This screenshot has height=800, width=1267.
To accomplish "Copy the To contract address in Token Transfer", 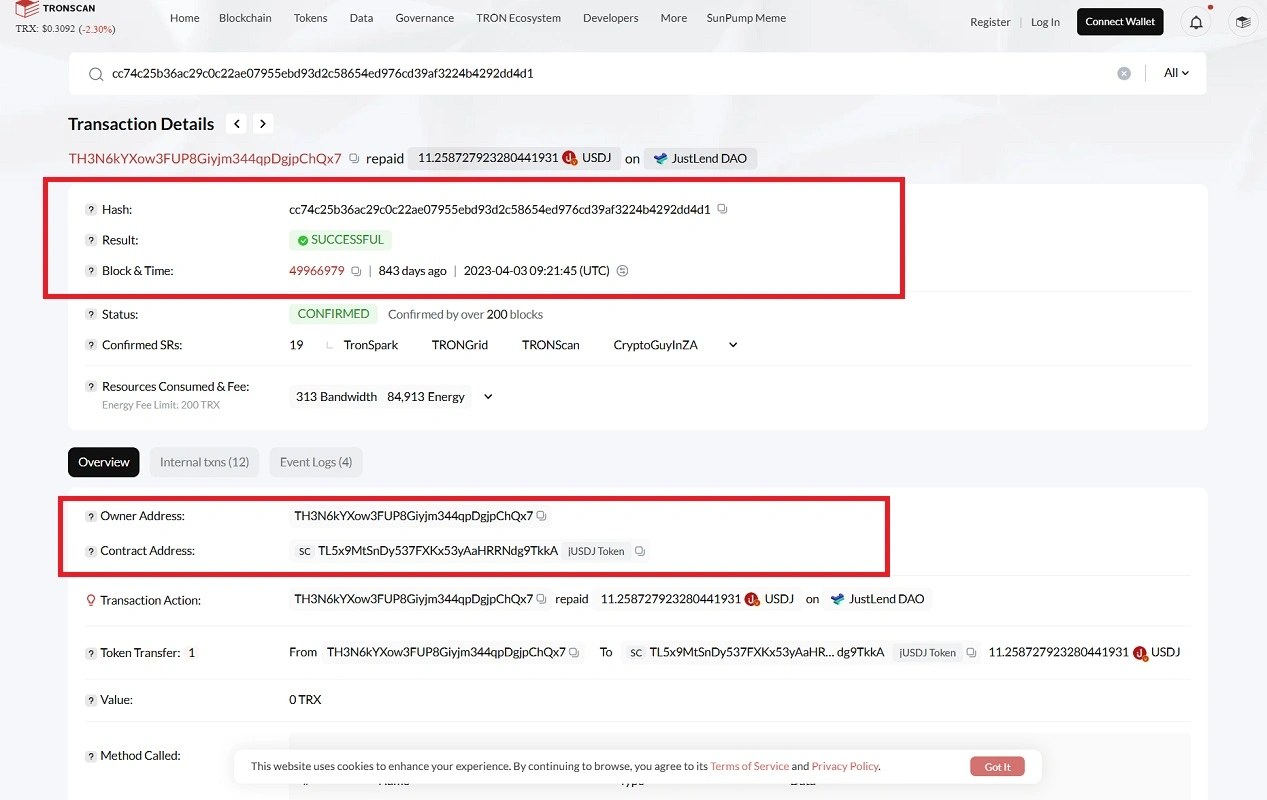I will click(x=971, y=652).
